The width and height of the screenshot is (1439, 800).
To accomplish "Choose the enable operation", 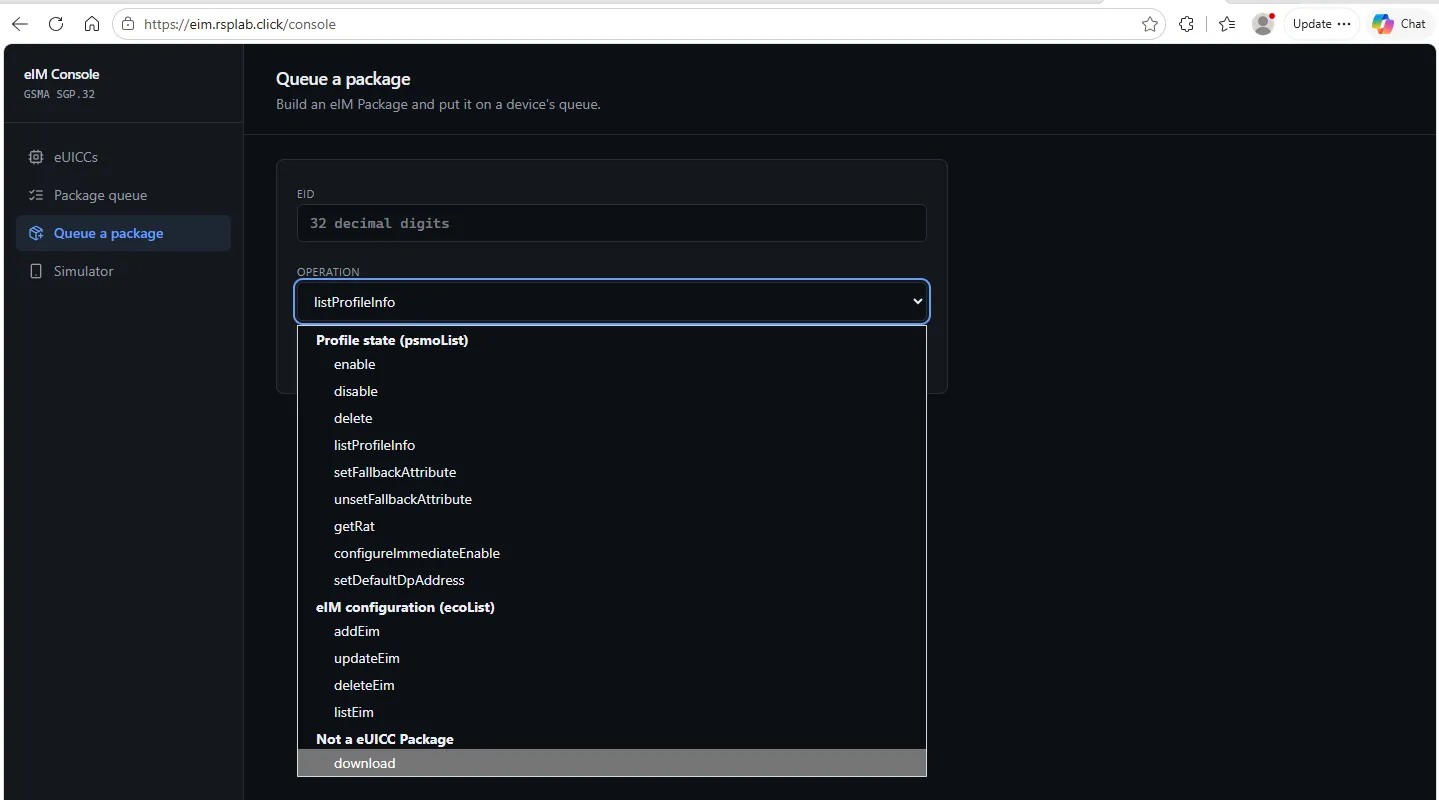I will (x=612, y=364).
